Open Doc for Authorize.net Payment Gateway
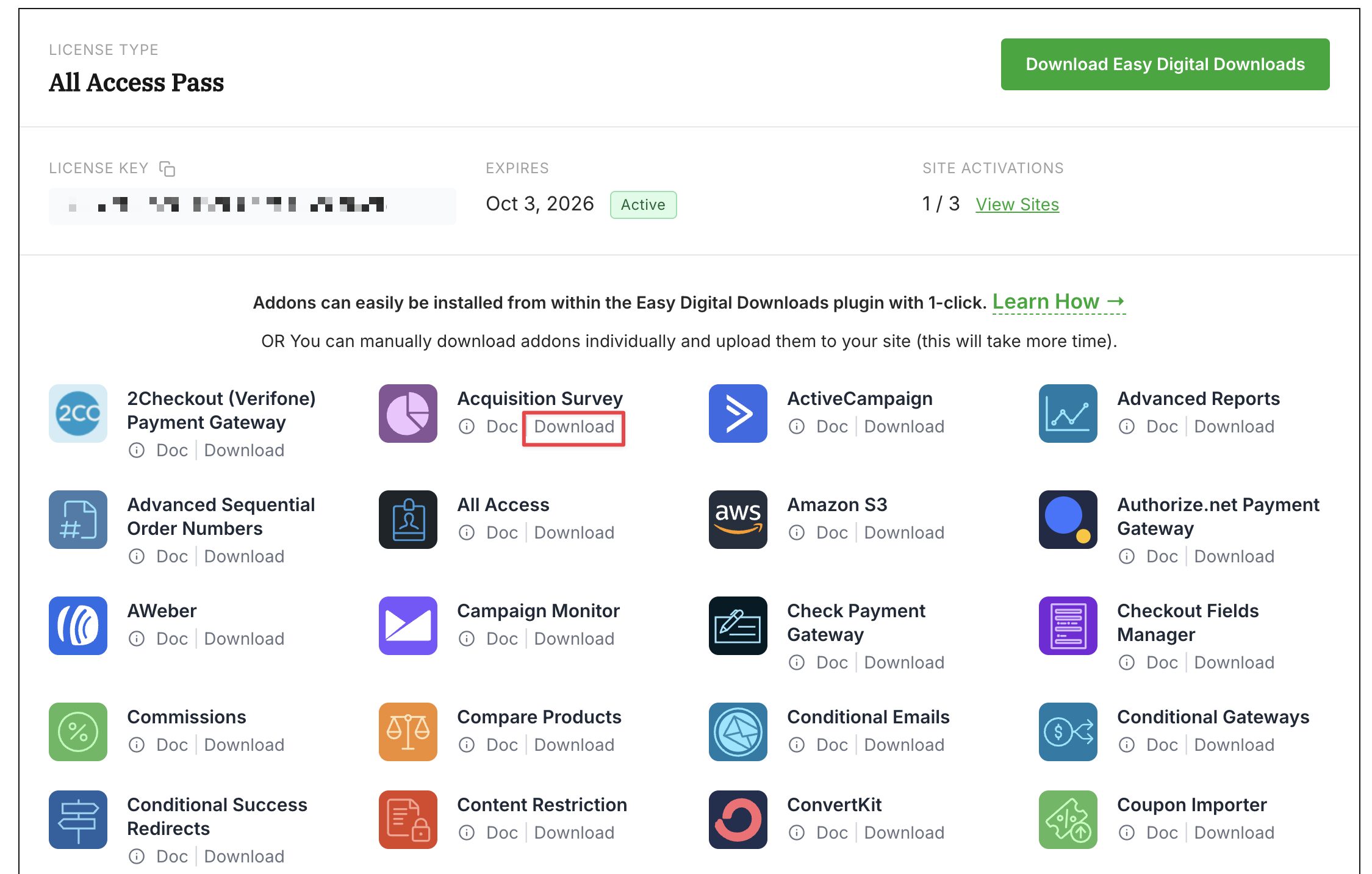Image resolution: width=1372 pixels, height=874 pixels. click(1162, 556)
